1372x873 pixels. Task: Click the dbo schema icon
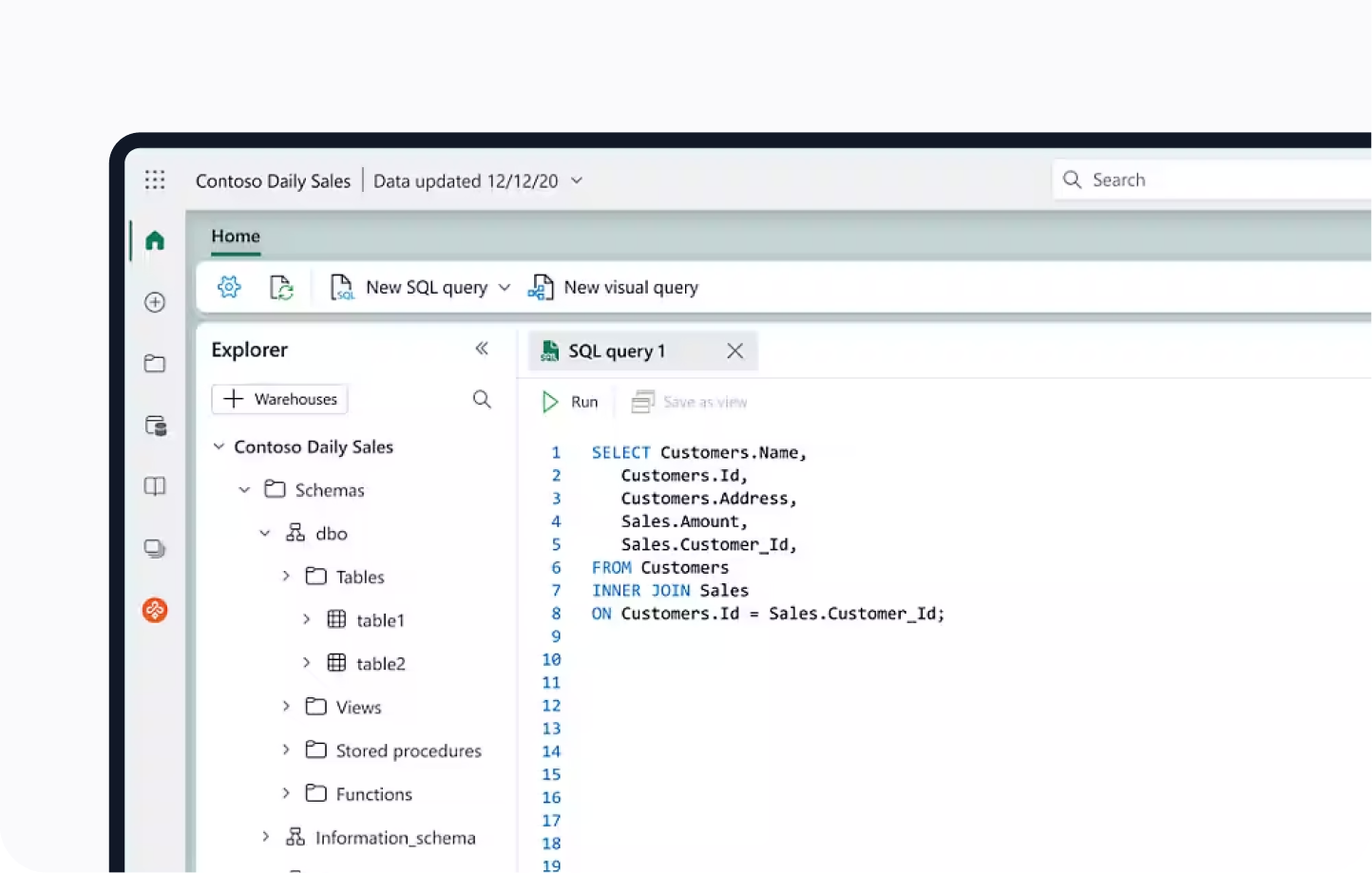click(295, 533)
